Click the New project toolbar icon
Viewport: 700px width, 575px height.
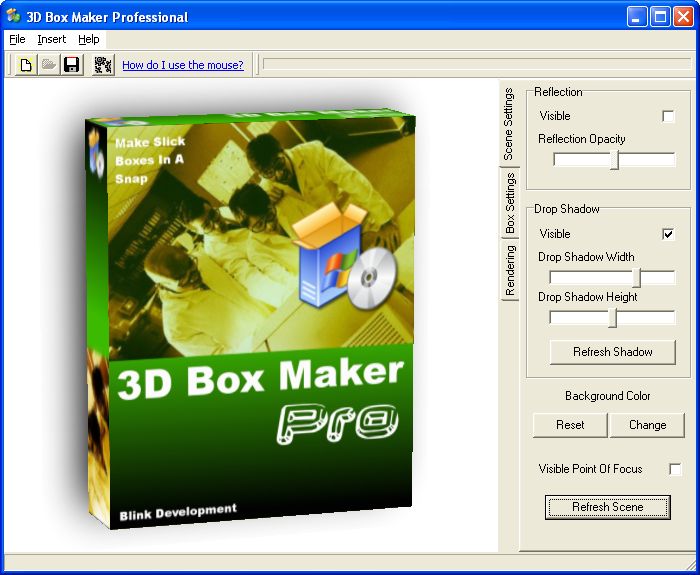27,65
